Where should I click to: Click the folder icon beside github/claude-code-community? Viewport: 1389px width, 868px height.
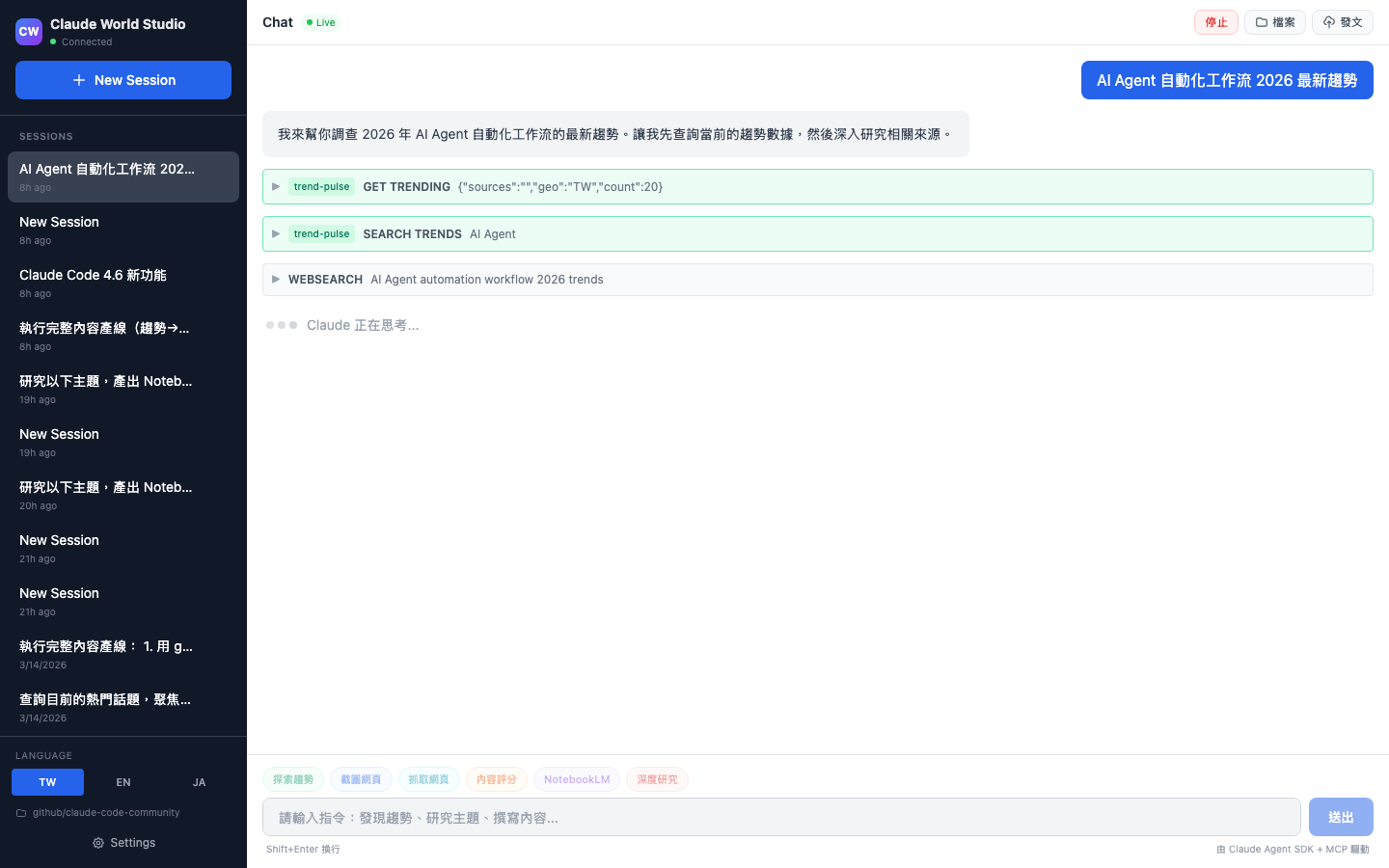pos(21,813)
